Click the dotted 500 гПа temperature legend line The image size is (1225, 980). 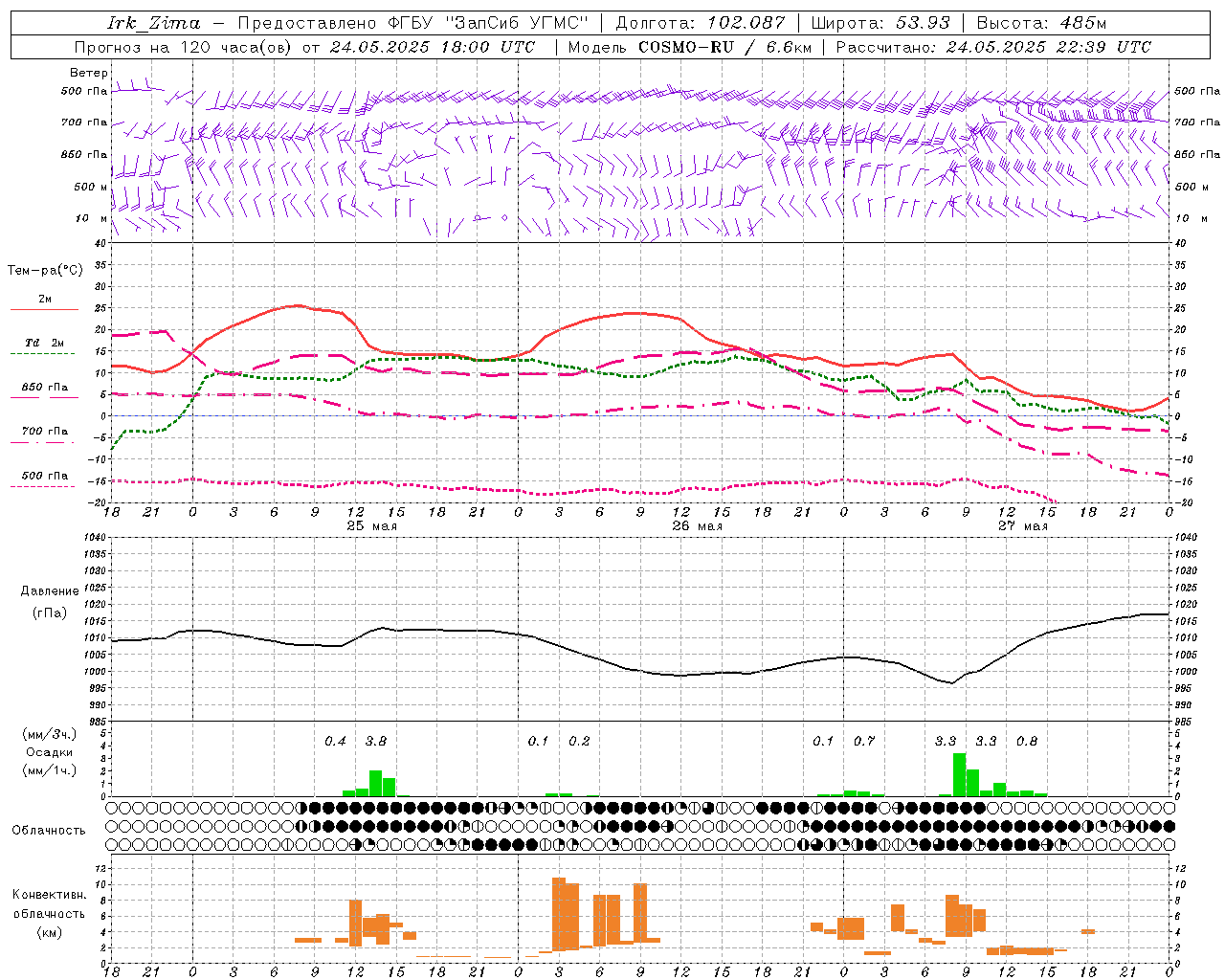click(44, 486)
